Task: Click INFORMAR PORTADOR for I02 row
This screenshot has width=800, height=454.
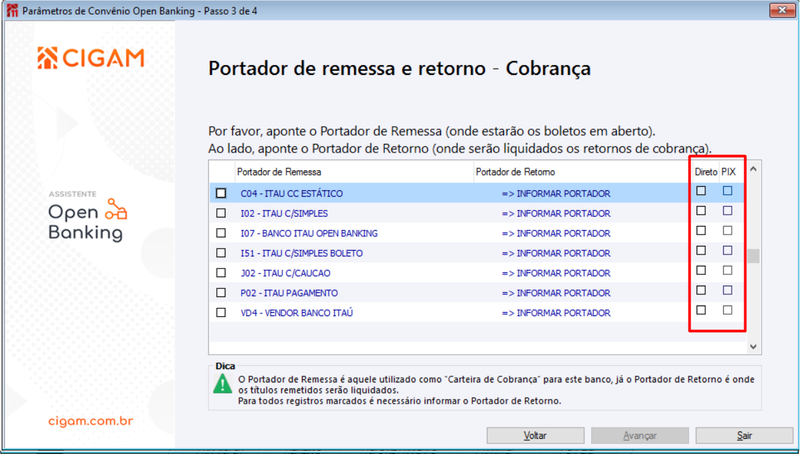Action: point(556,213)
